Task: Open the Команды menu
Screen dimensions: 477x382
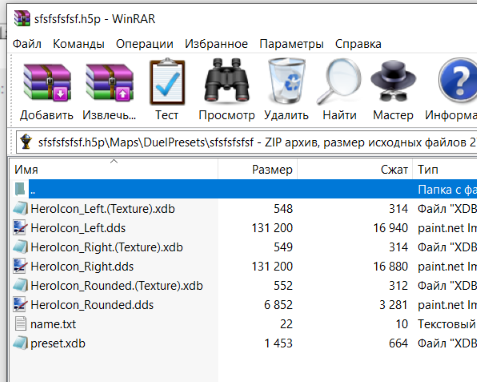Action: pos(79,44)
